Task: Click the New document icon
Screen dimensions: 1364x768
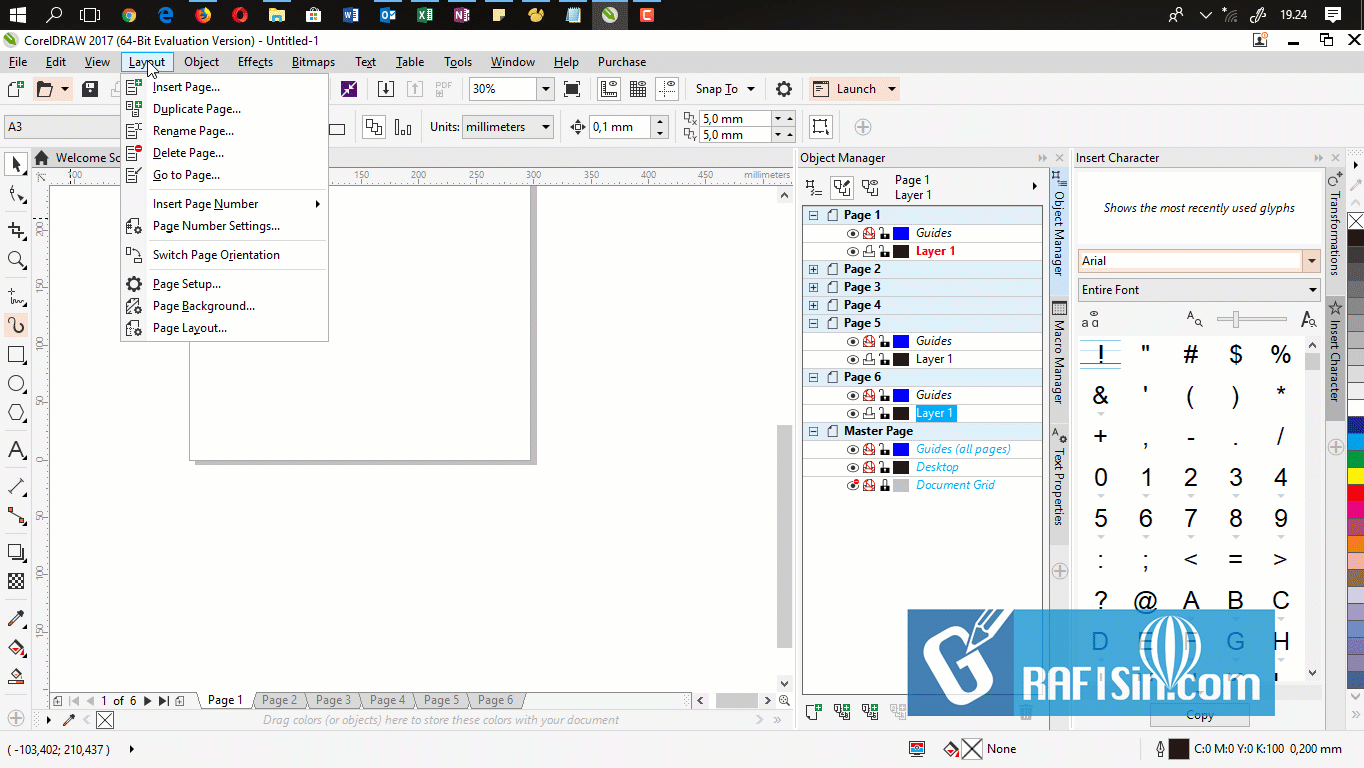Action: point(15,89)
